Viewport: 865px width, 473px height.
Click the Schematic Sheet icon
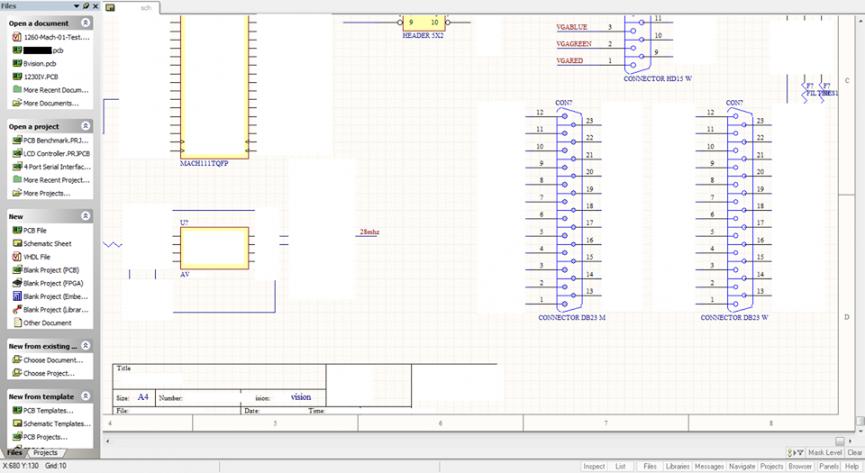17,243
